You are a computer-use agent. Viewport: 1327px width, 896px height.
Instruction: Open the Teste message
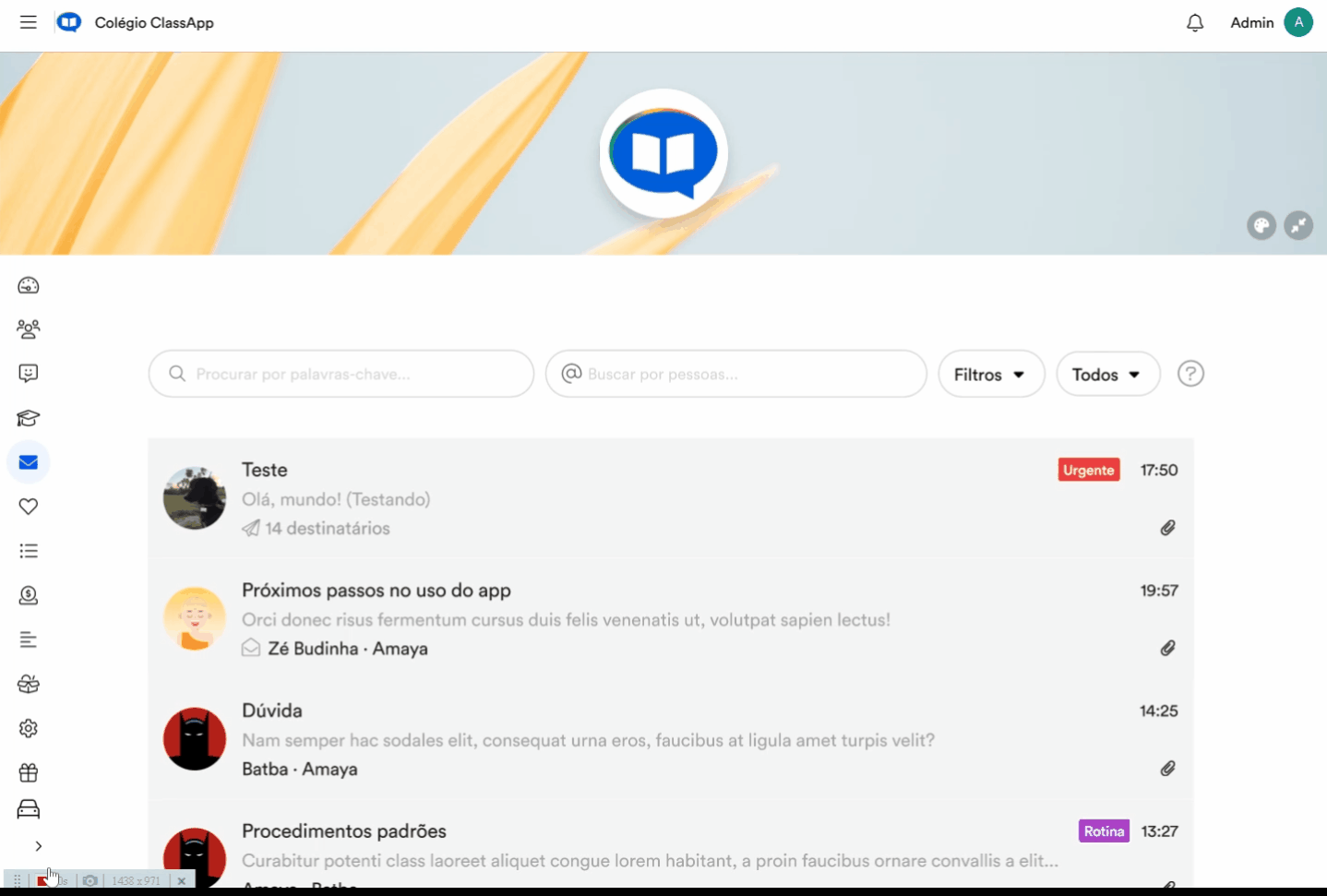coord(671,498)
